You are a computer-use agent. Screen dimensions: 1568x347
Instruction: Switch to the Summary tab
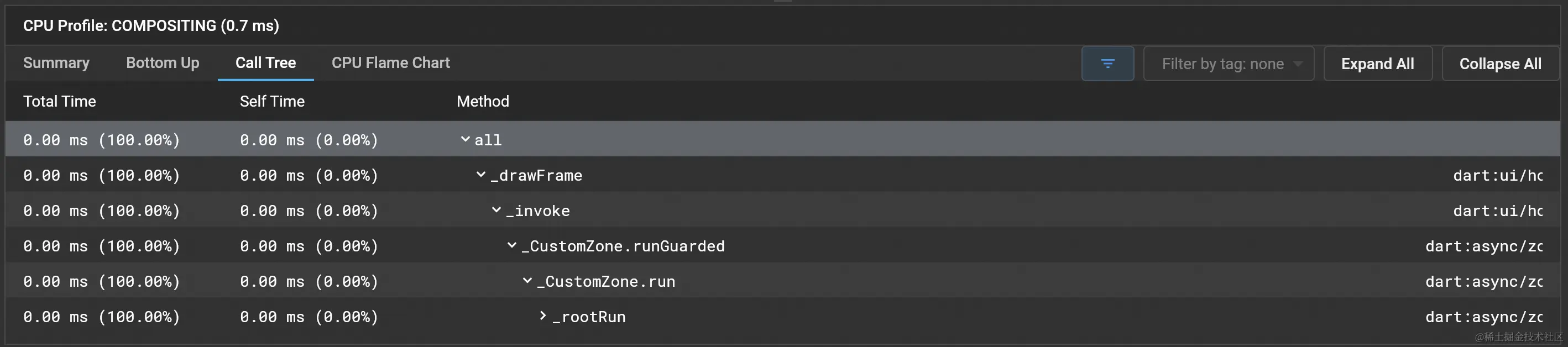click(x=56, y=62)
